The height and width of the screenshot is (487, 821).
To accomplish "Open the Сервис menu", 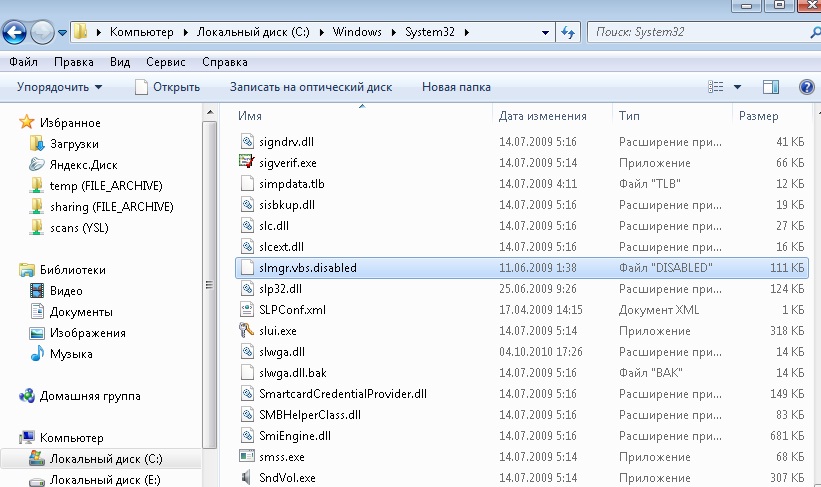I will (x=165, y=62).
